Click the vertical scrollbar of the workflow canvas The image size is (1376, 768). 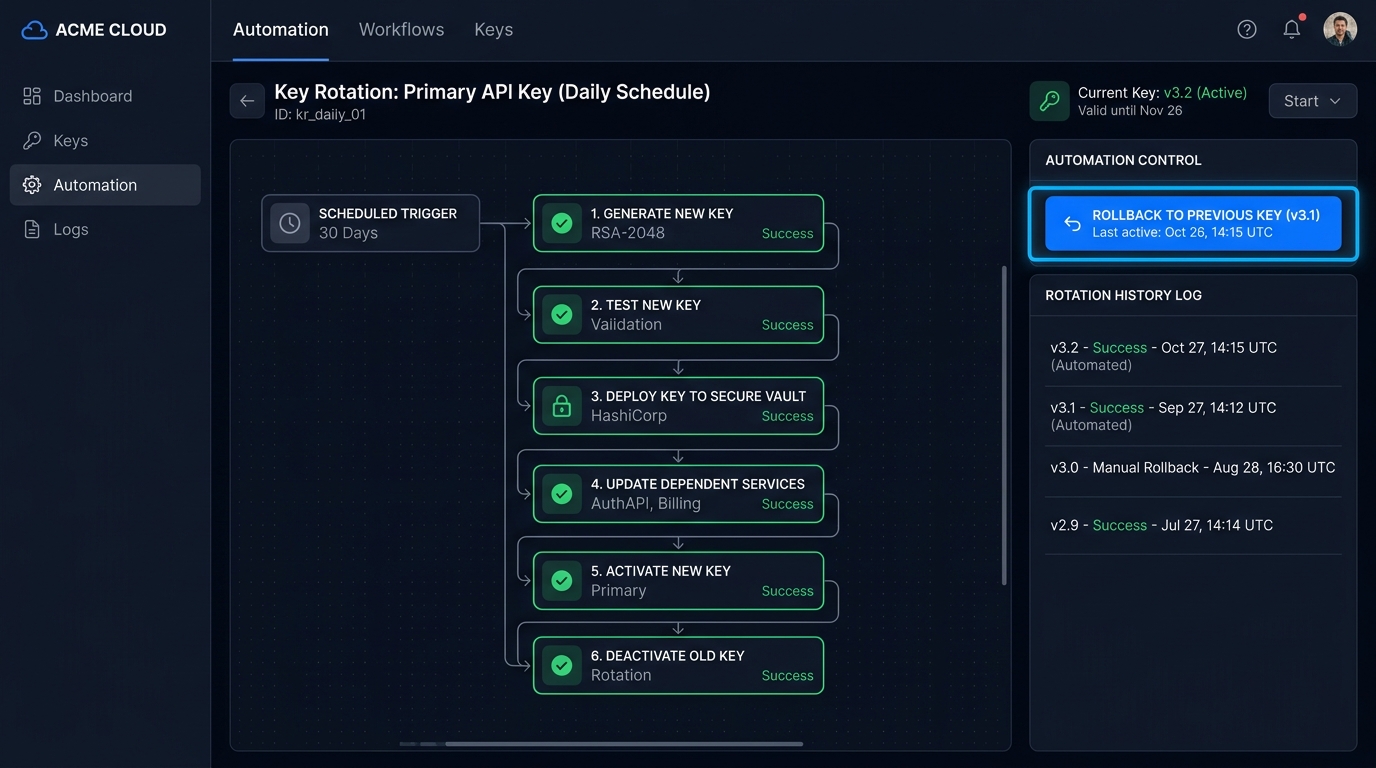[1003, 425]
